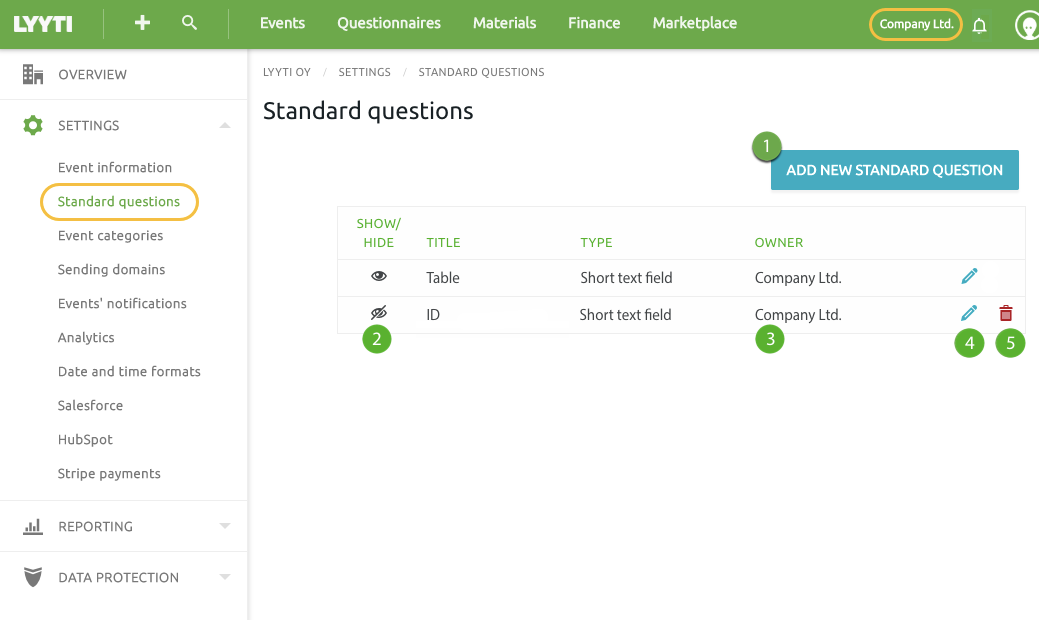Open Overview in sidebar
This screenshot has width=1039, height=620.
point(92,74)
